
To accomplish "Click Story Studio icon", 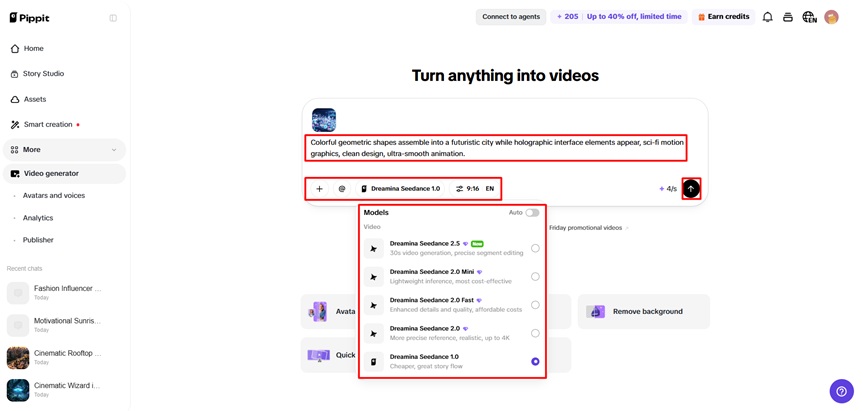I will click(14, 74).
